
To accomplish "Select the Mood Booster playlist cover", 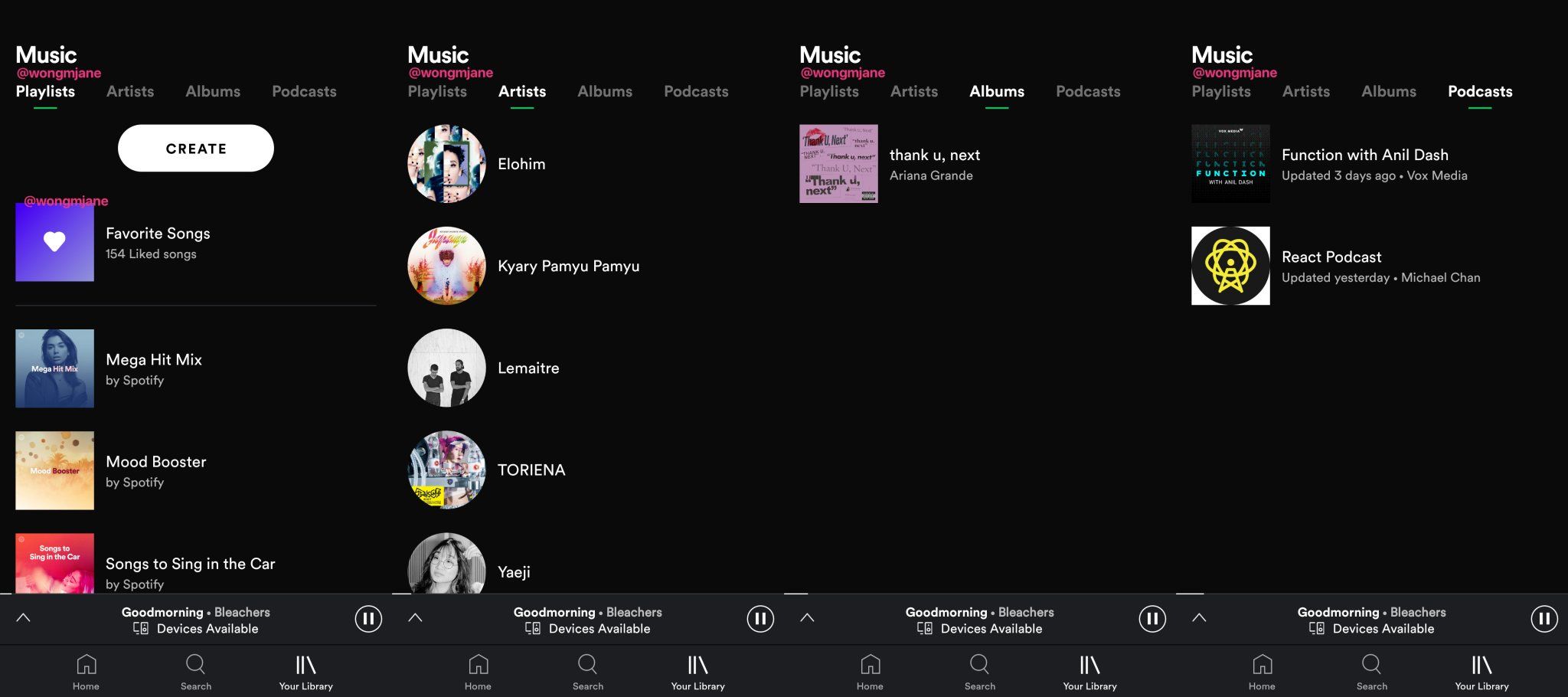I will point(54,470).
